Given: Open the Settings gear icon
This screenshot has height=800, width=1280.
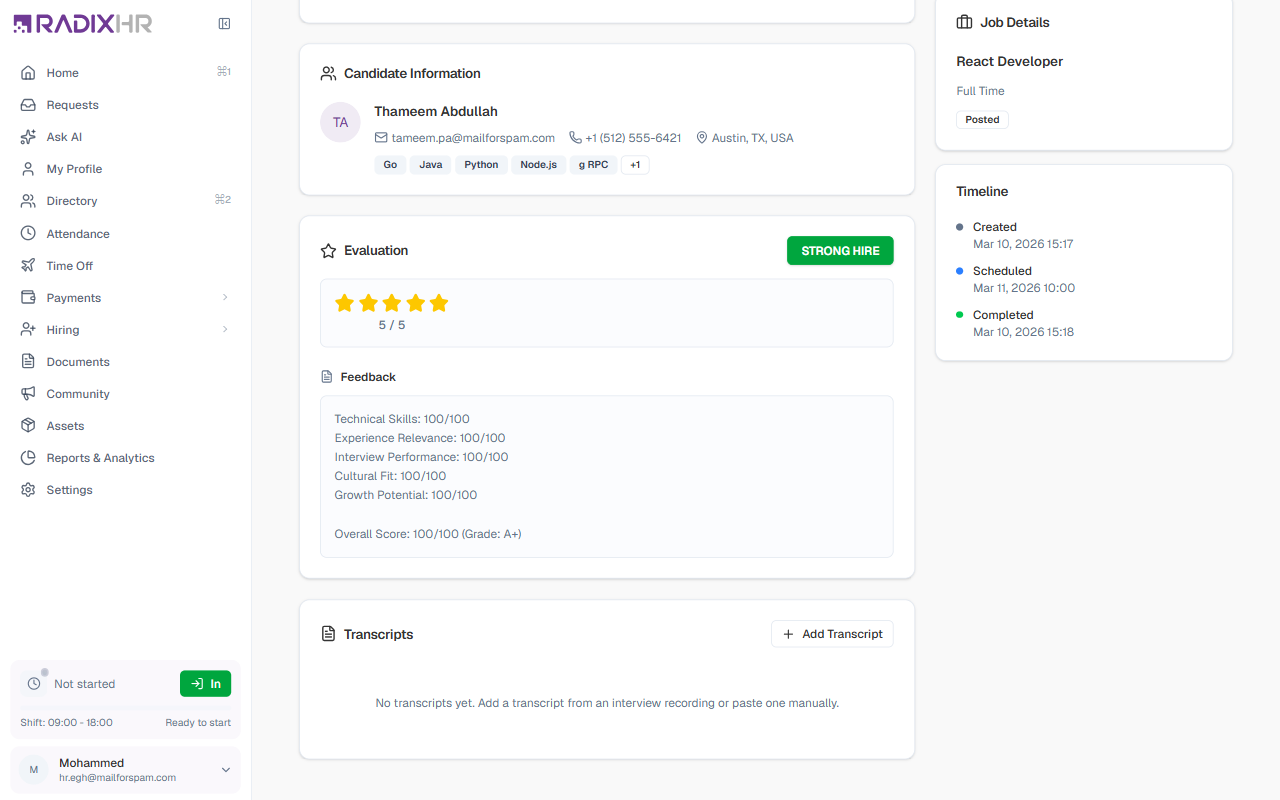Looking at the screenshot, I should (x=28, y=490).
